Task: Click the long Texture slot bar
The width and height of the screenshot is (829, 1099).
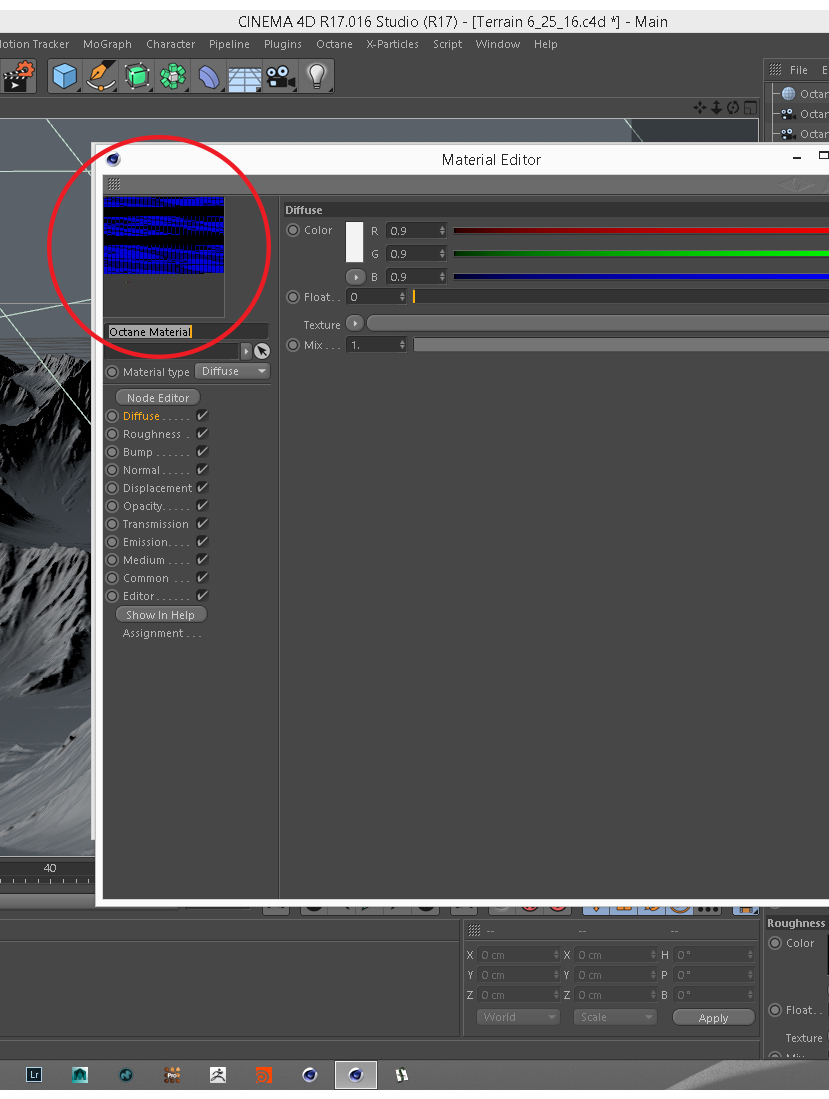Action: pyautogui.click(x=598, y=324)
